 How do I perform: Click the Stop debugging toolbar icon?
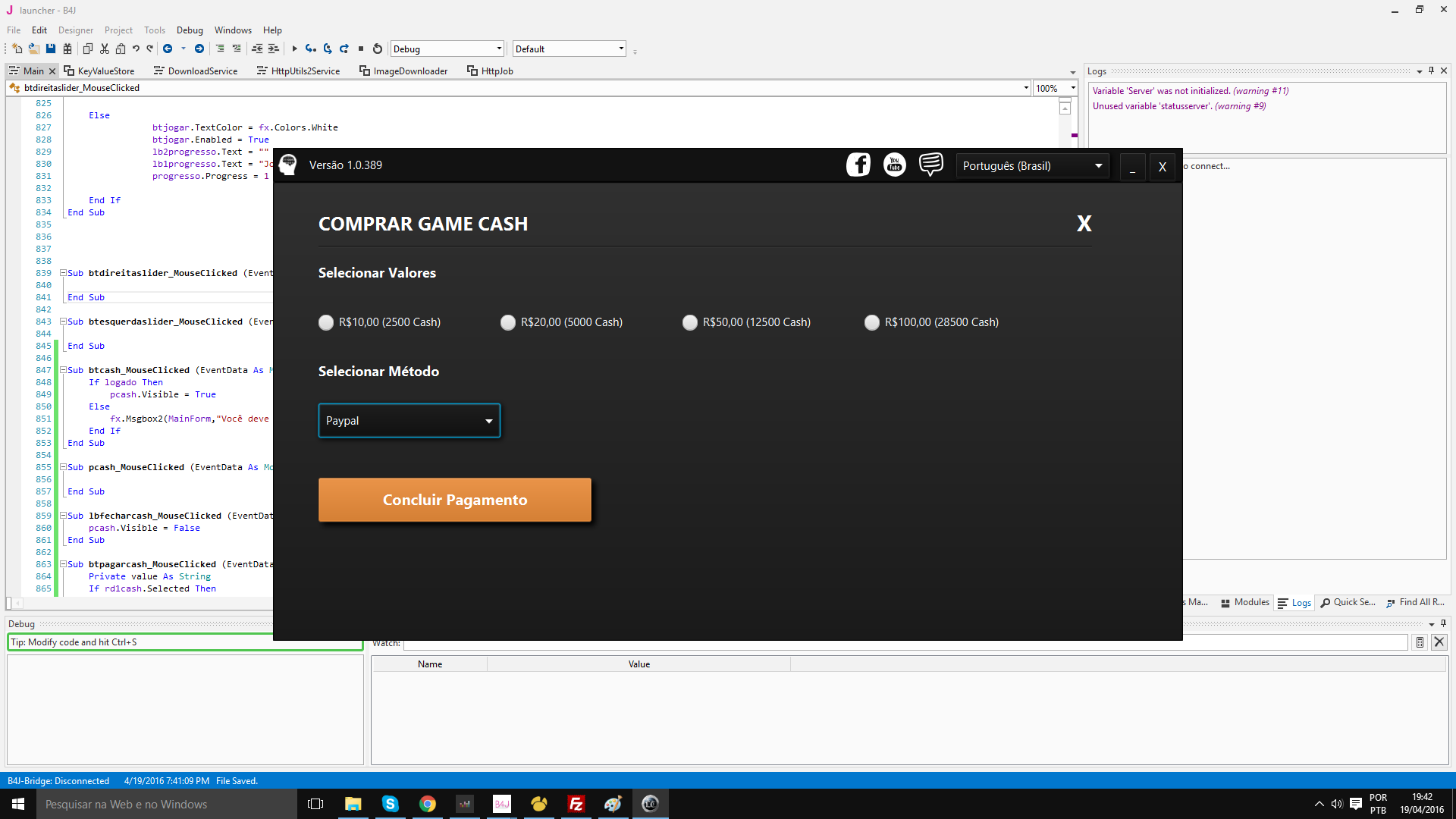tap(361, 49)
